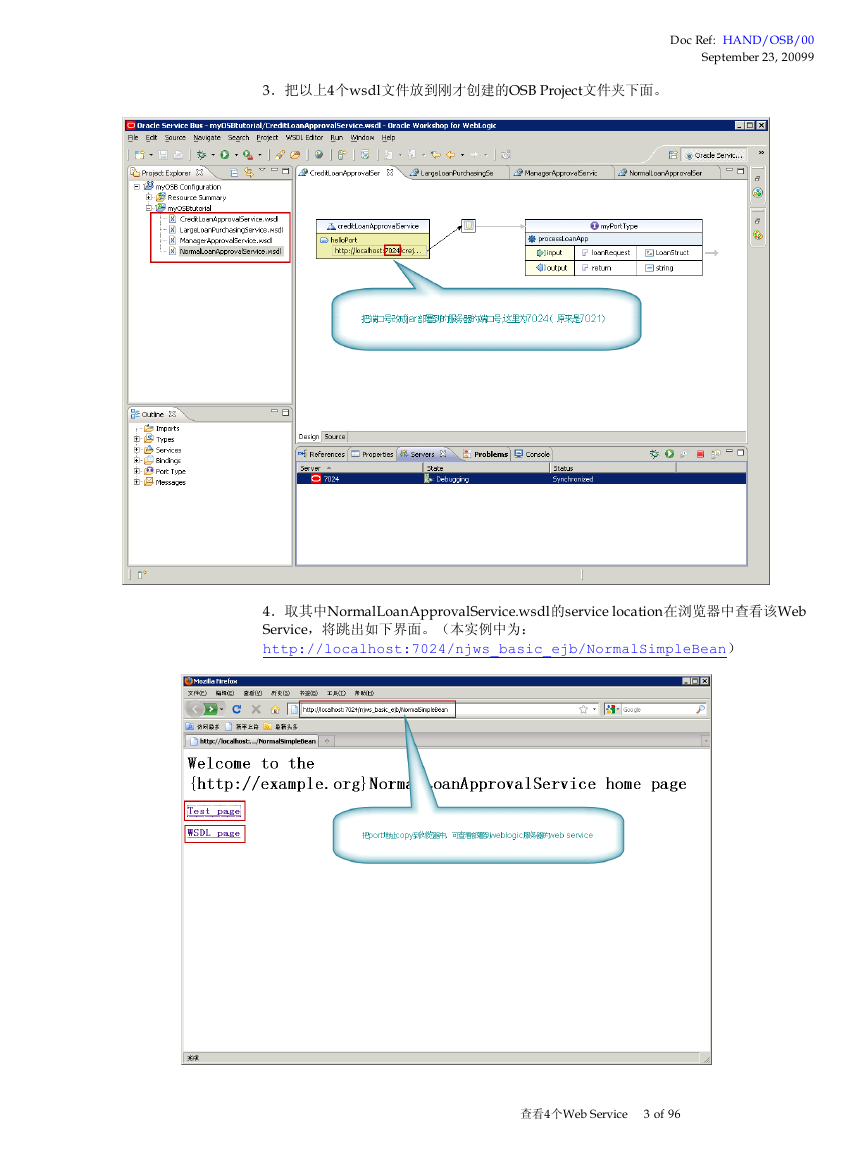This screenshot has height=1155, width=867.
Task: Click the Link with Editor icon in Project Explorer
Action: [x=249, y=172]
